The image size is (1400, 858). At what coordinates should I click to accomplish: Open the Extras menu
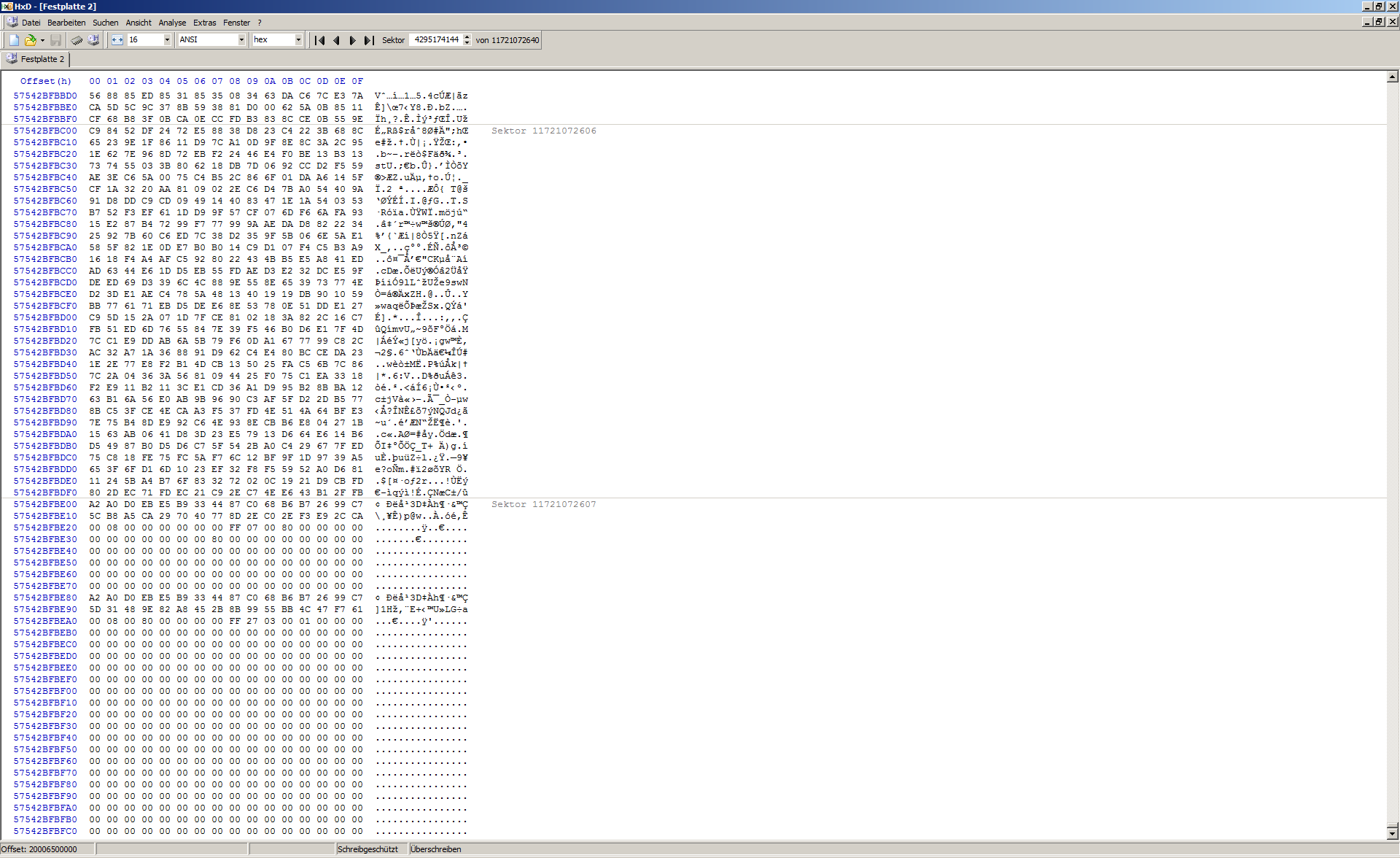tap(204, 23)
